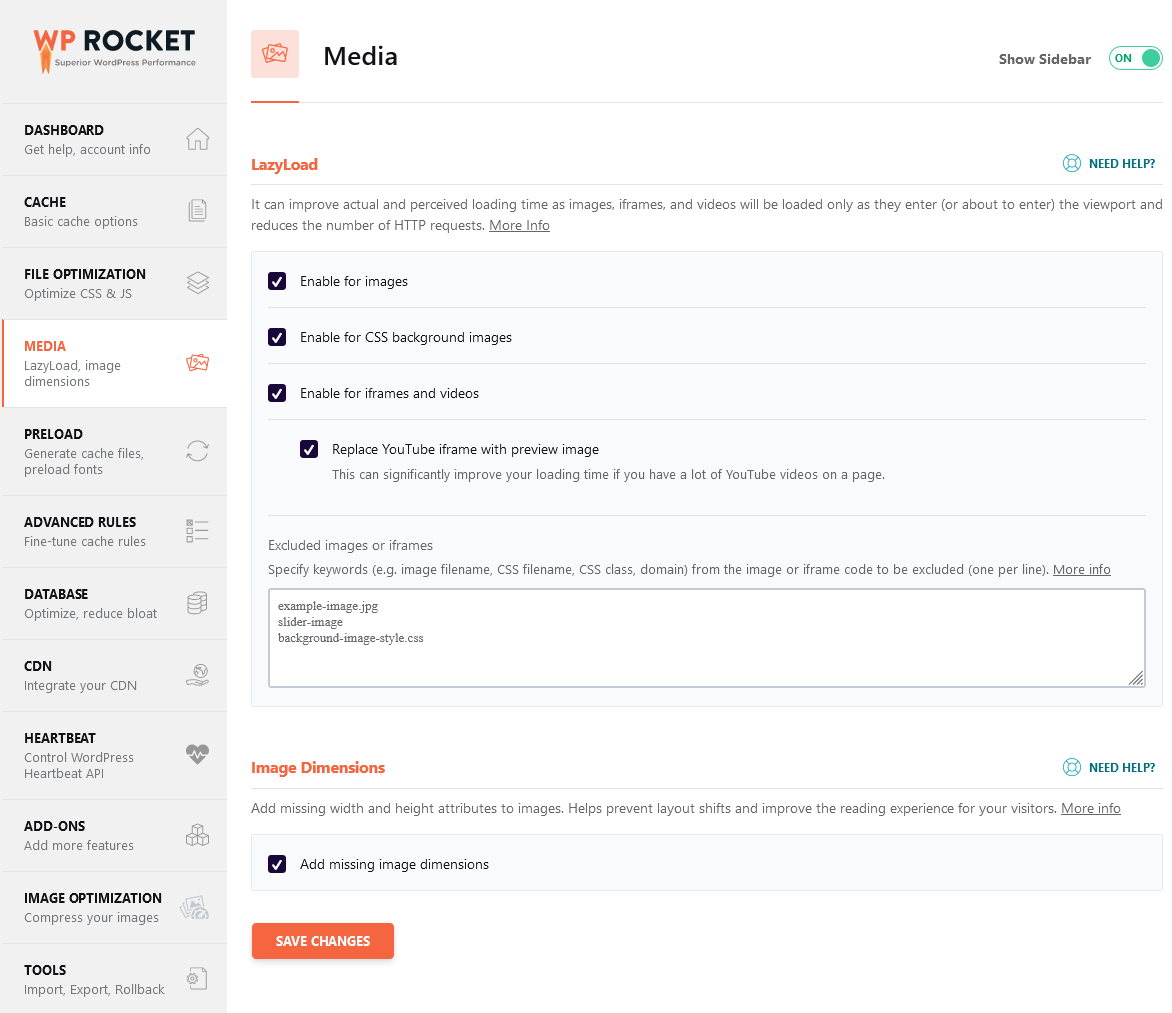
Task: Click the CDN globe icon
Action: pos(197,674)
